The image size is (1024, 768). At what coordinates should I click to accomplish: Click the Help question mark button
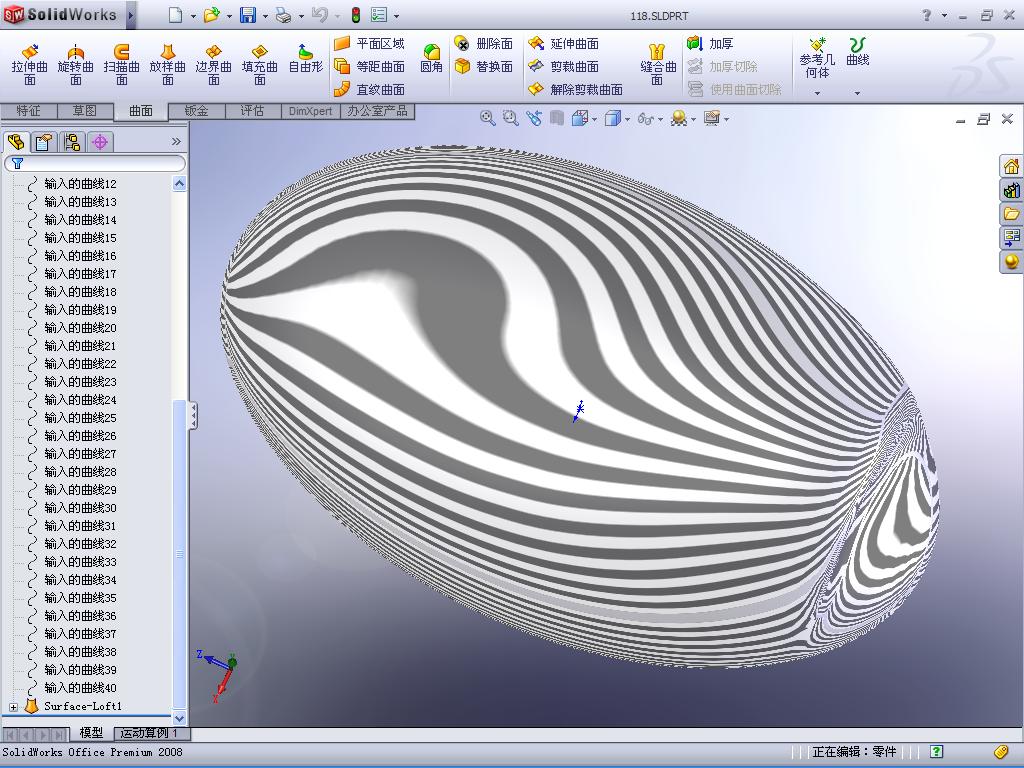click(x=926, y=15)
